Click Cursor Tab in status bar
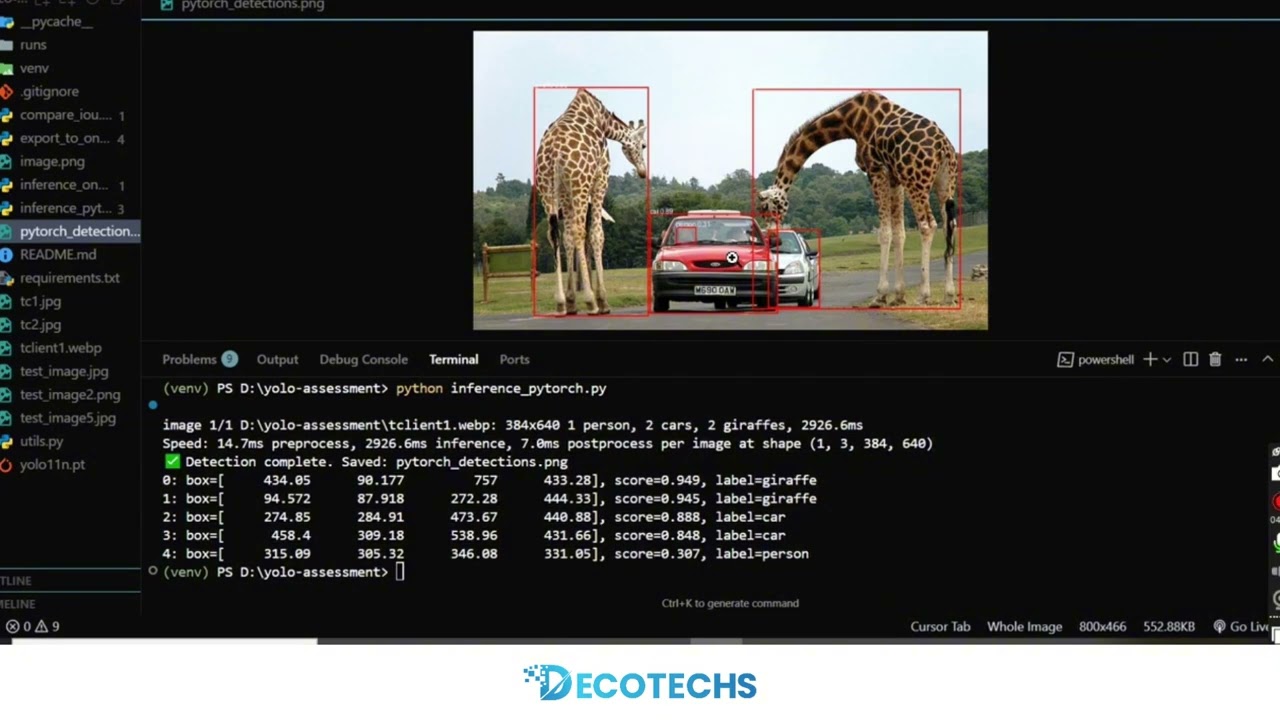Screen dimensions: 1280x720 coord(940,626)
